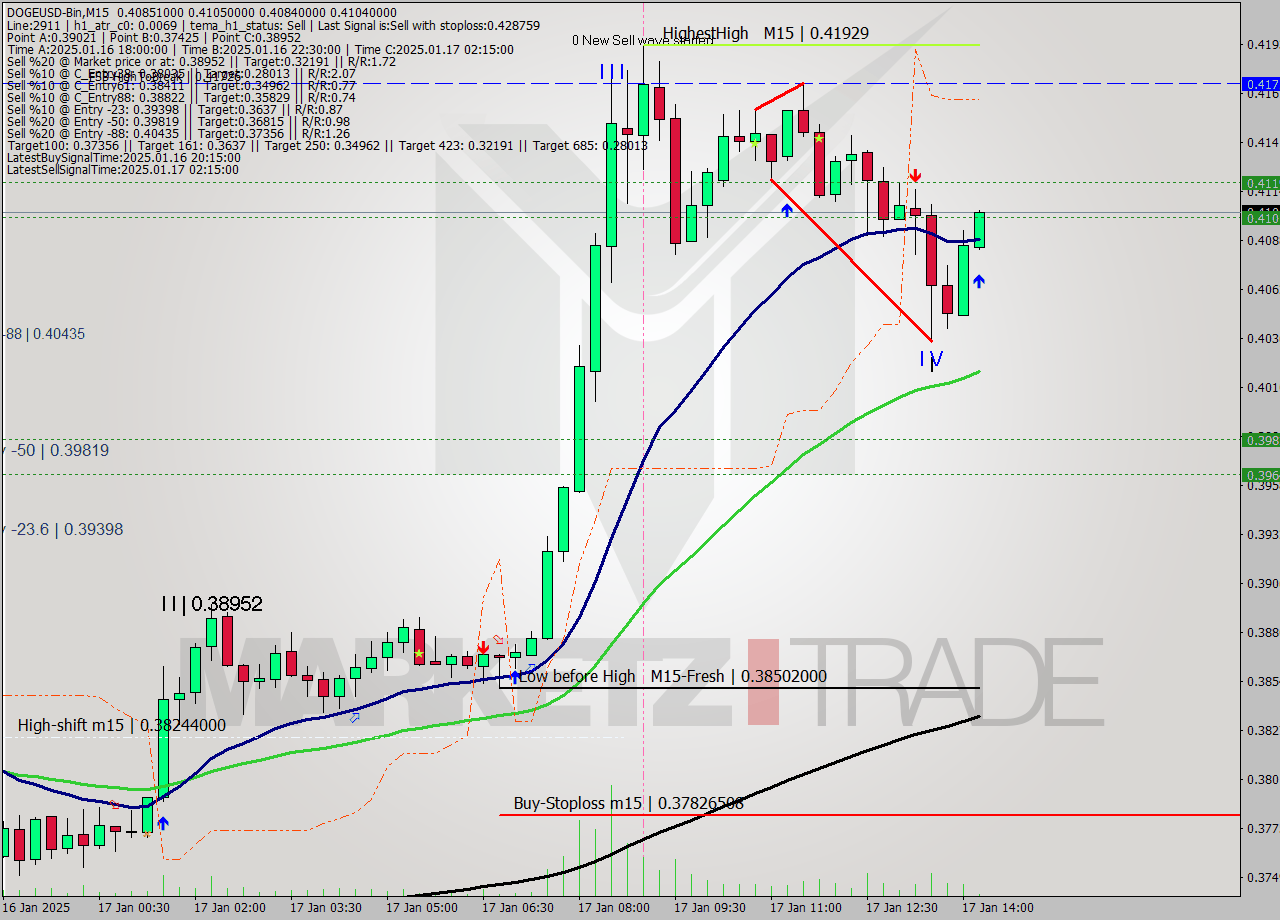
Task: Click the red down arrow above the 17 Jan 12:30 candle
Action: tap(915, 175)
